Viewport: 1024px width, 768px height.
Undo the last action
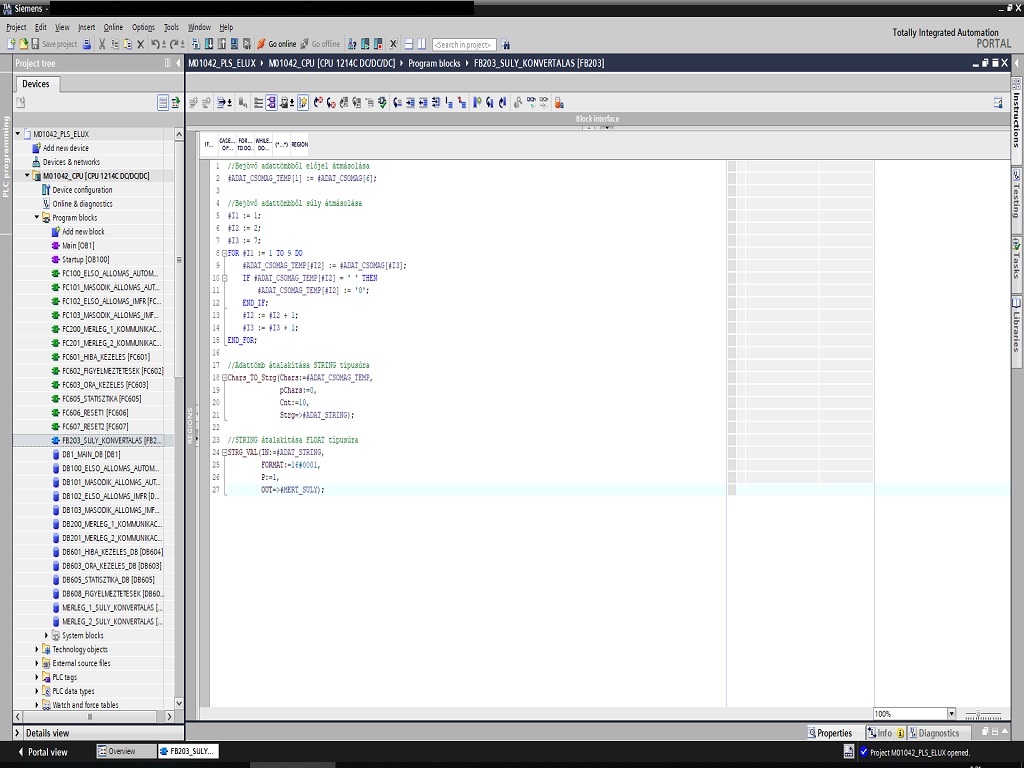click(x=155, y=44)
